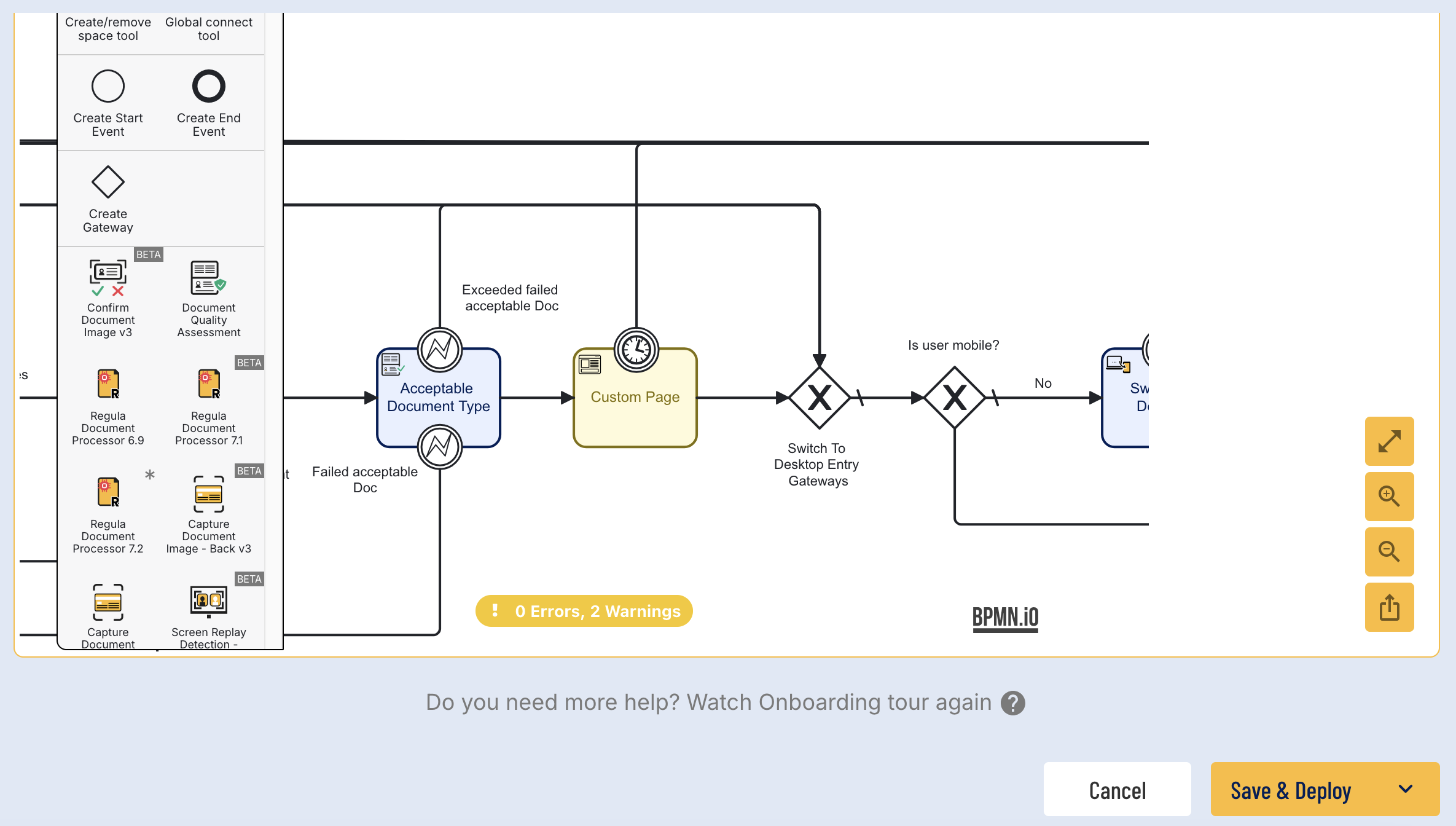Click the 'Failed acceptable Doc' label
1456x826 pixels.
tap(365, 480)
